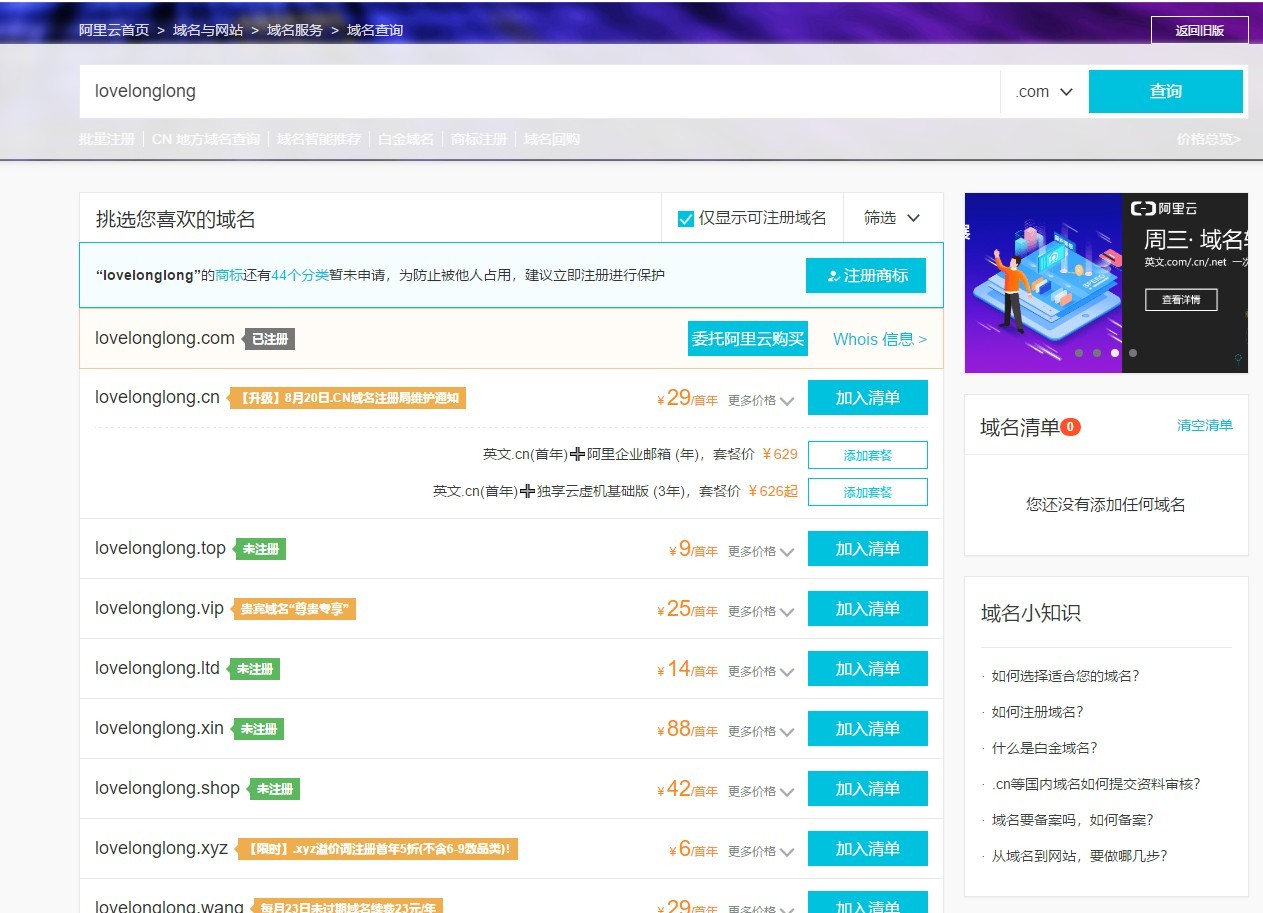This screenshot has height=913, width=1263.
Task: Uncheck 仅显示可注册域名 checkbox
Action: (x=685, y=217)
